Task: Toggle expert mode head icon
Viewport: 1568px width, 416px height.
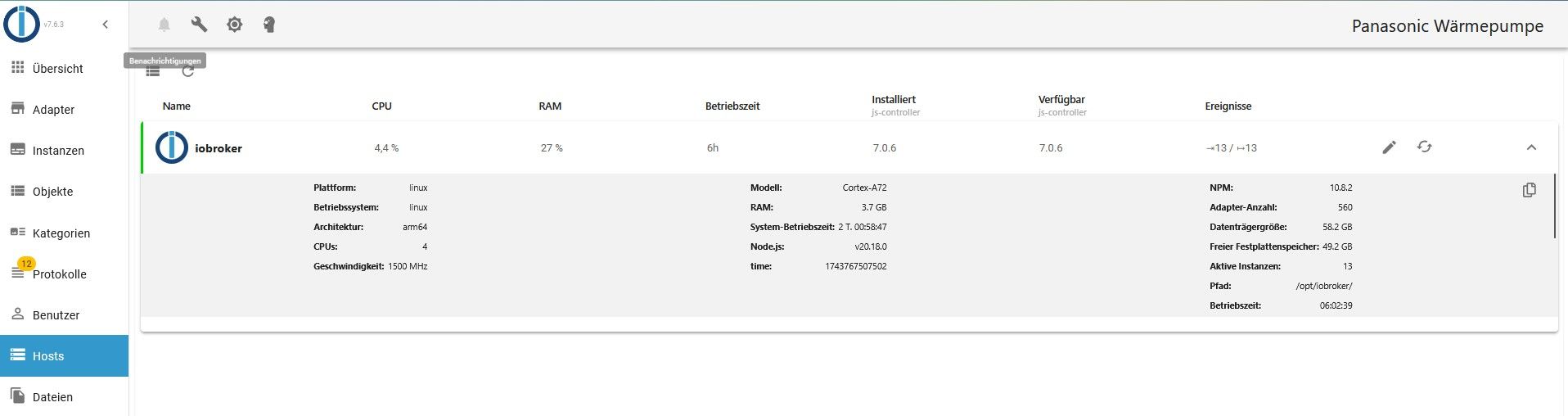Action: click(x=269, y=25)
